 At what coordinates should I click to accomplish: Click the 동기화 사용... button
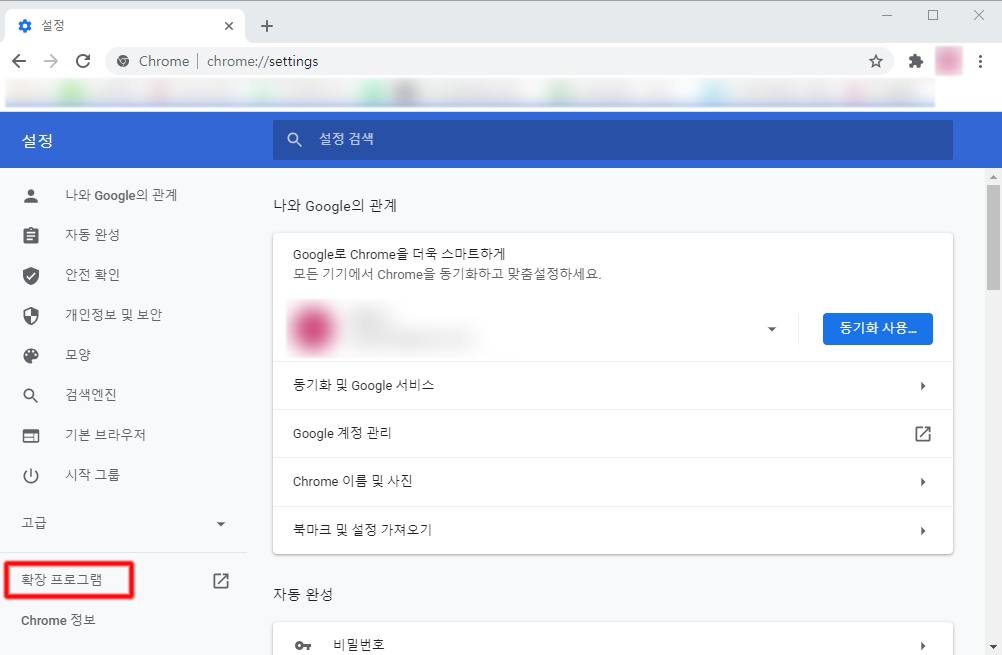pos(877,328)
